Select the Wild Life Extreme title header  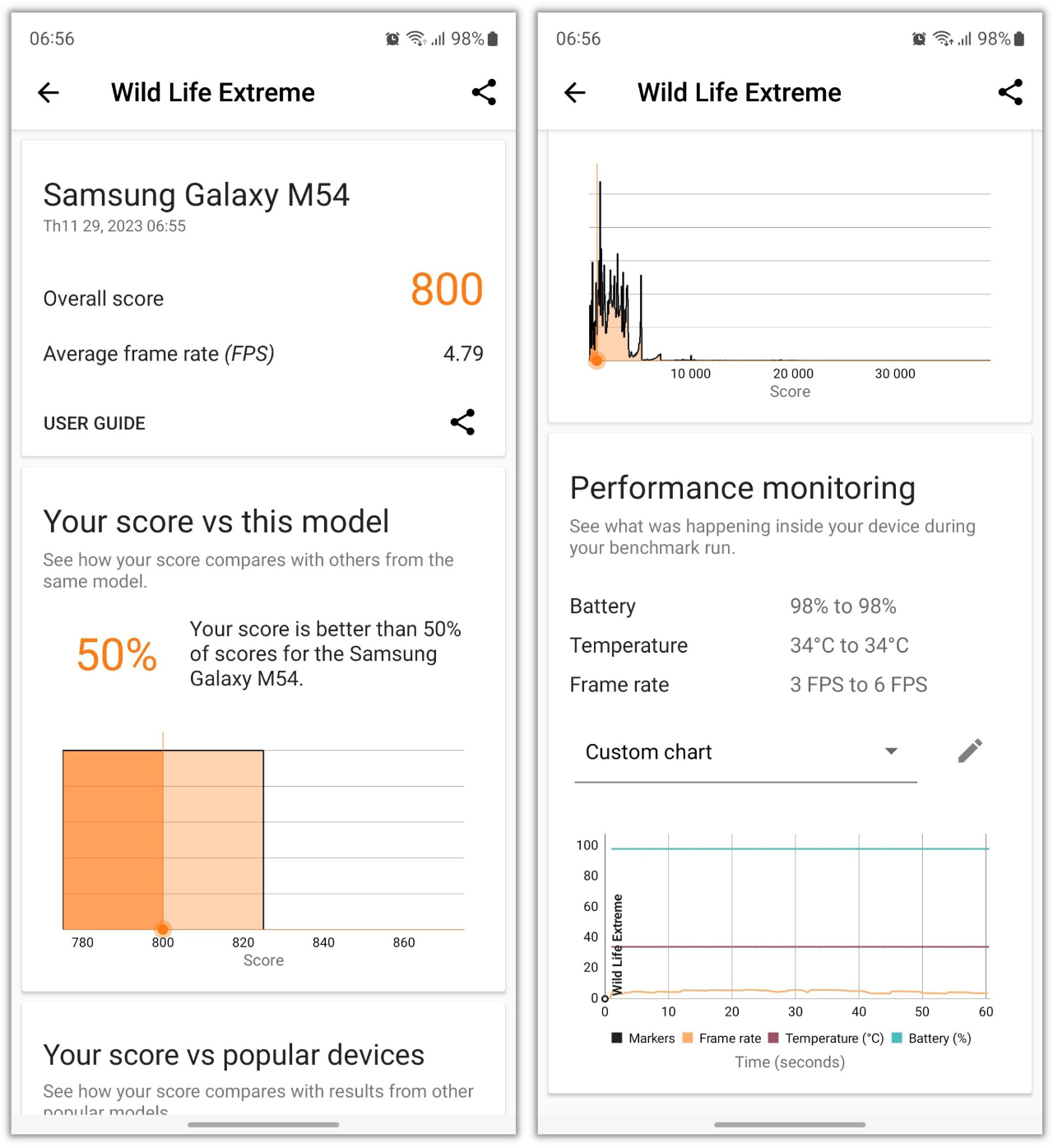(212, 92)
